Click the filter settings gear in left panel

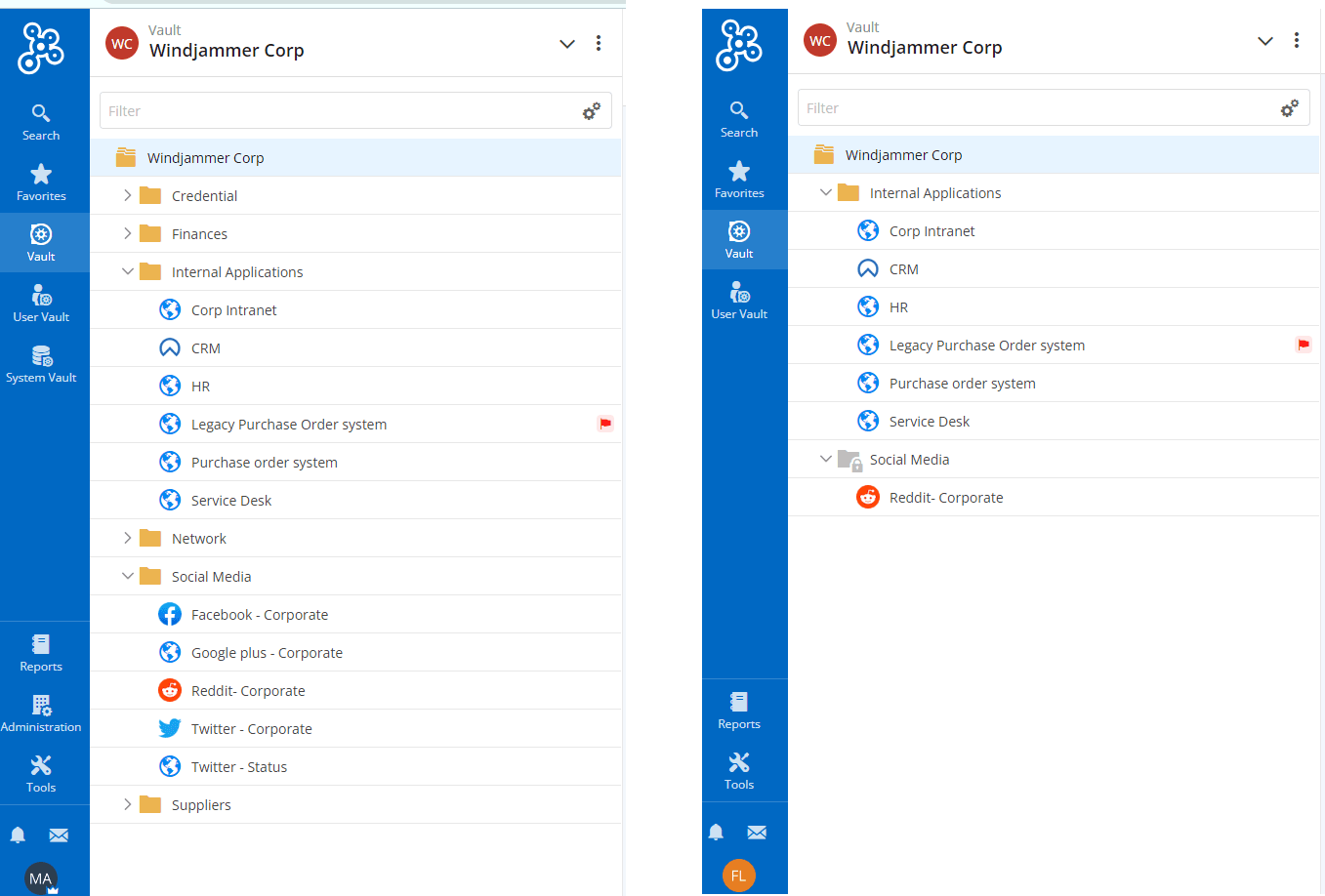pyautogui.click(x=591, y=111)
